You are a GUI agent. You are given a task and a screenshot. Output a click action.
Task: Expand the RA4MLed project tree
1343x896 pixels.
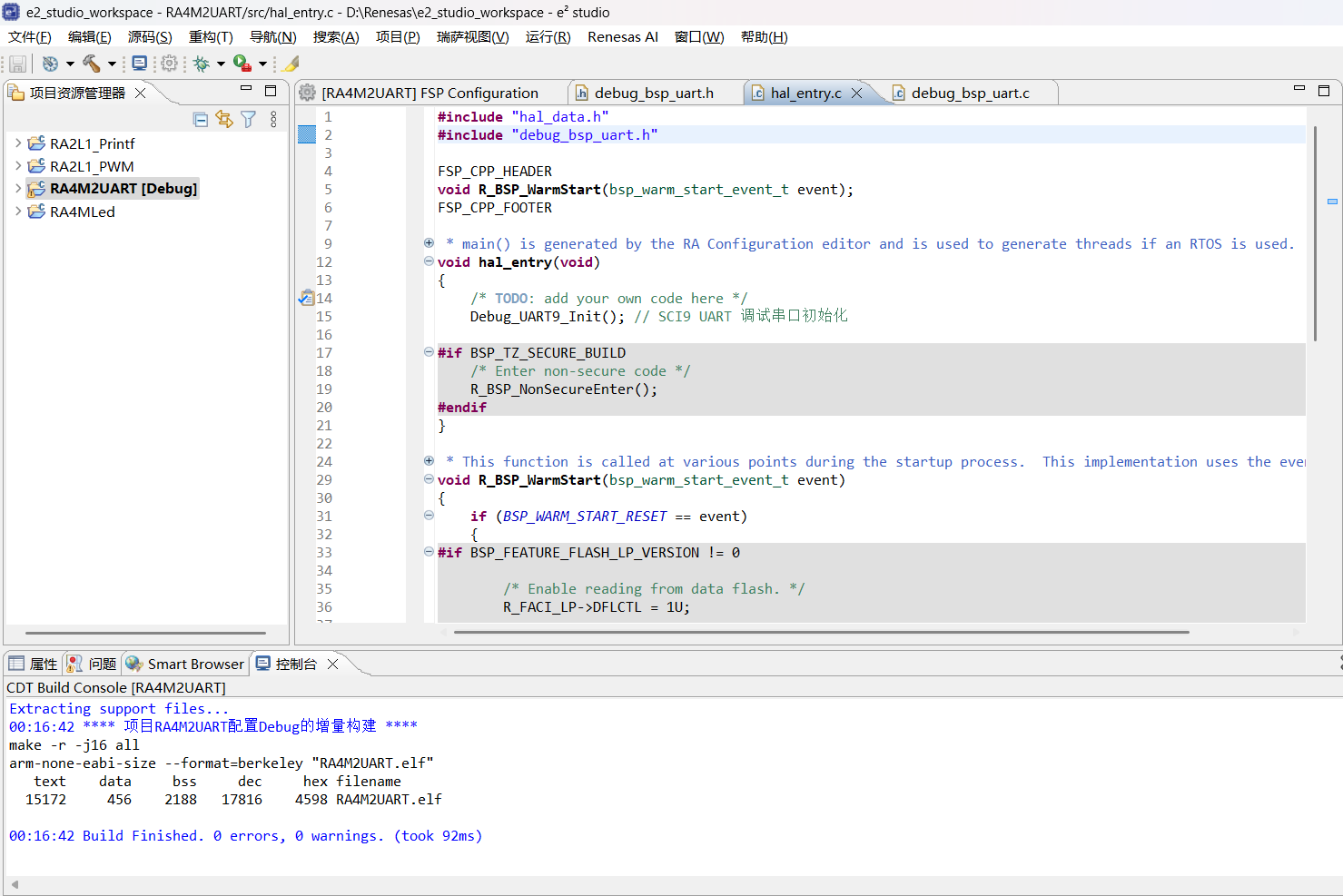(18, 211)
